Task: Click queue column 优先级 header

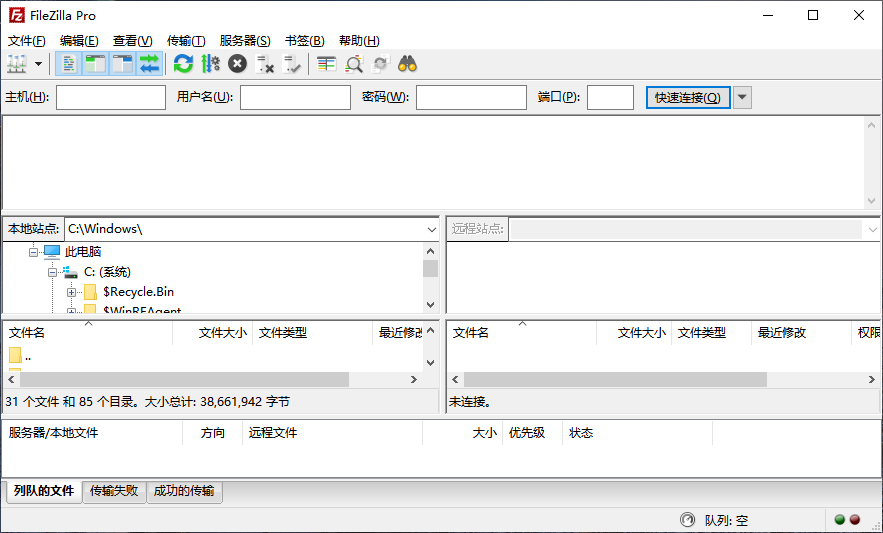Action: (532, 433)
